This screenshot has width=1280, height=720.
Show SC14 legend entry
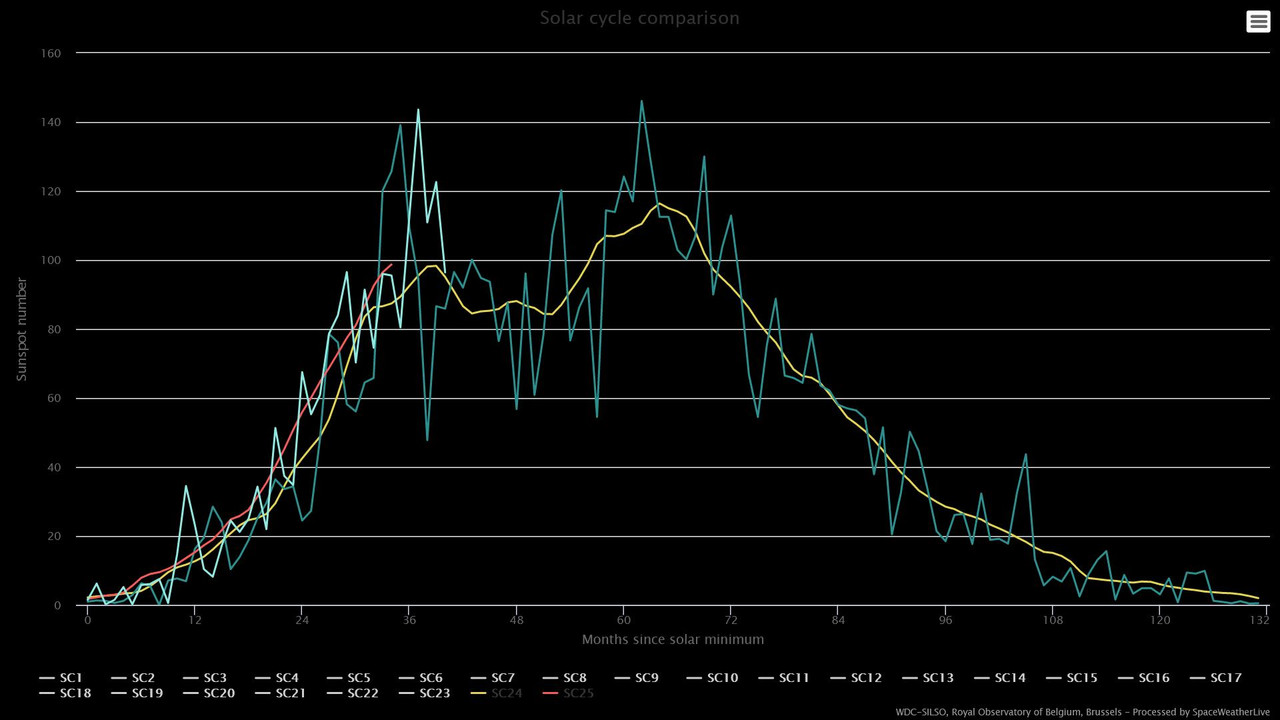tap(1000, 678)
